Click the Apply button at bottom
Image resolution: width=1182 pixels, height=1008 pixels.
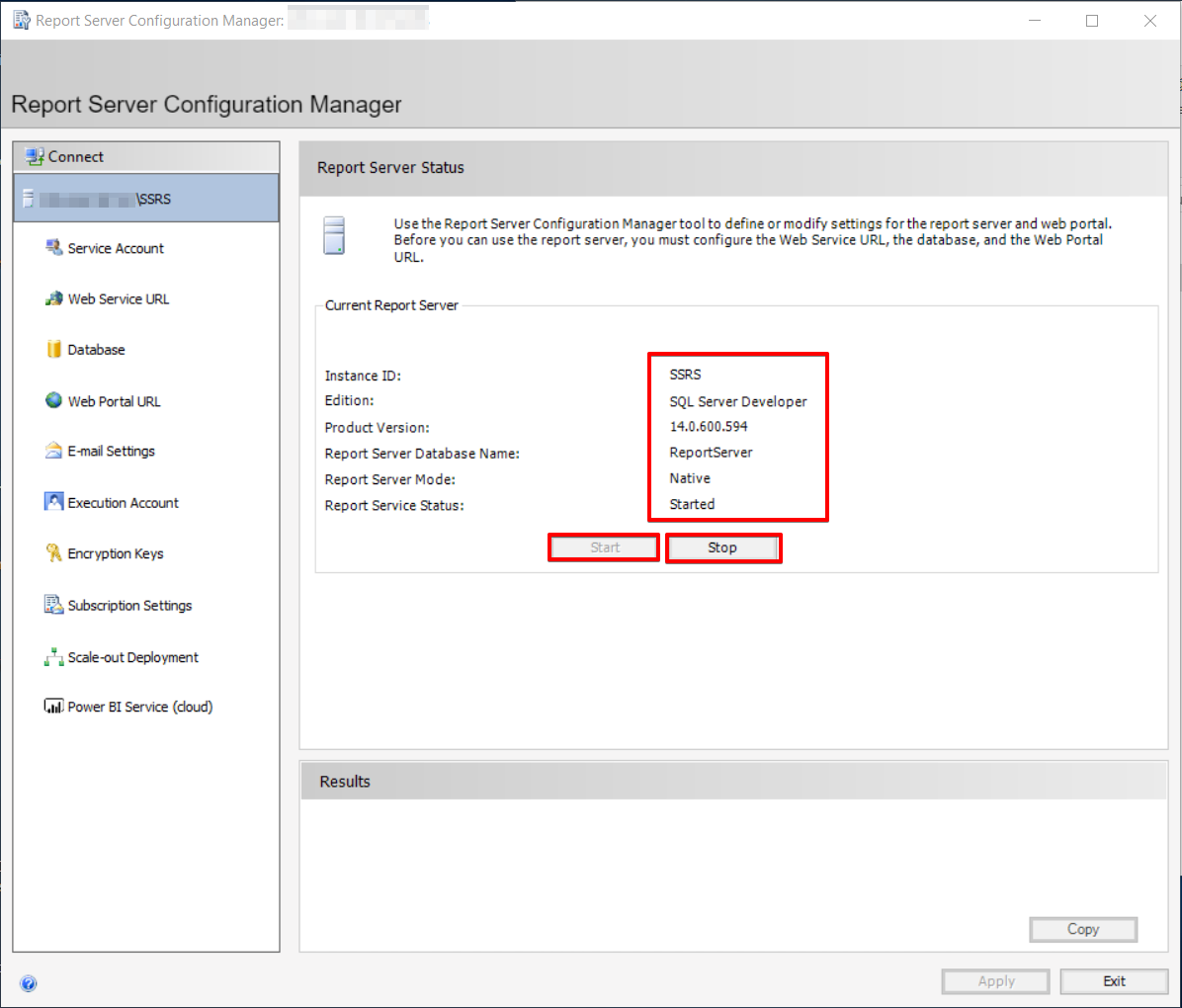coord(995,981)
